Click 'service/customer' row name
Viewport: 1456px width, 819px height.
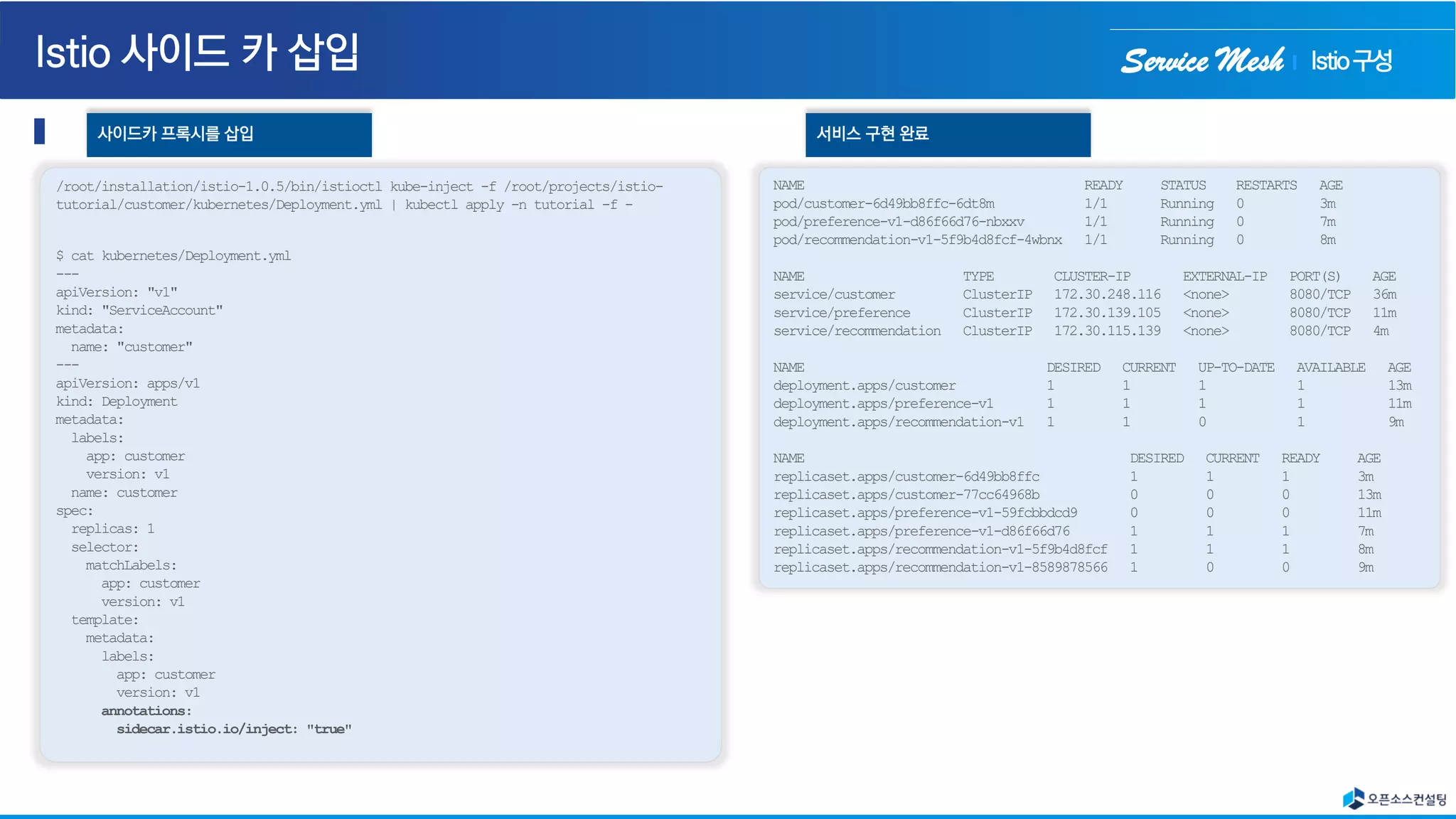point(835,294)
